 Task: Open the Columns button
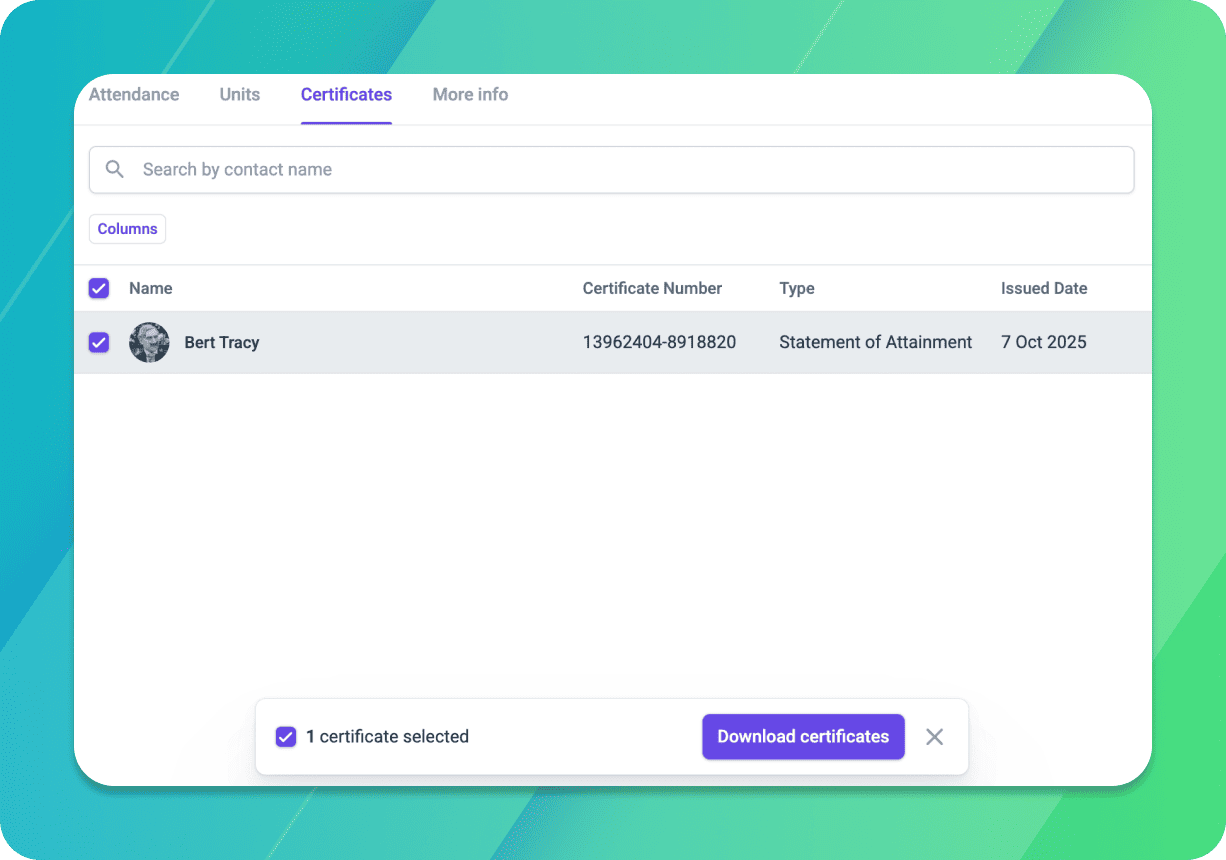(x=127, y=229)
